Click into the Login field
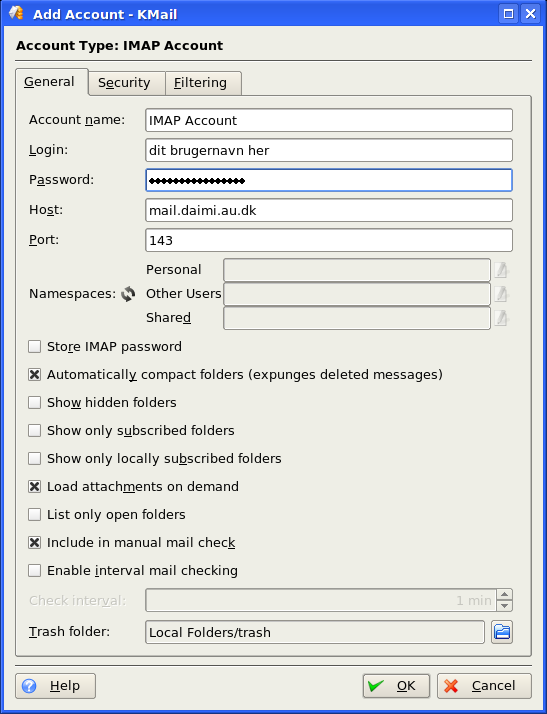Image resolution: width=547 pixels, height=714 pixels. coord(329,150)
